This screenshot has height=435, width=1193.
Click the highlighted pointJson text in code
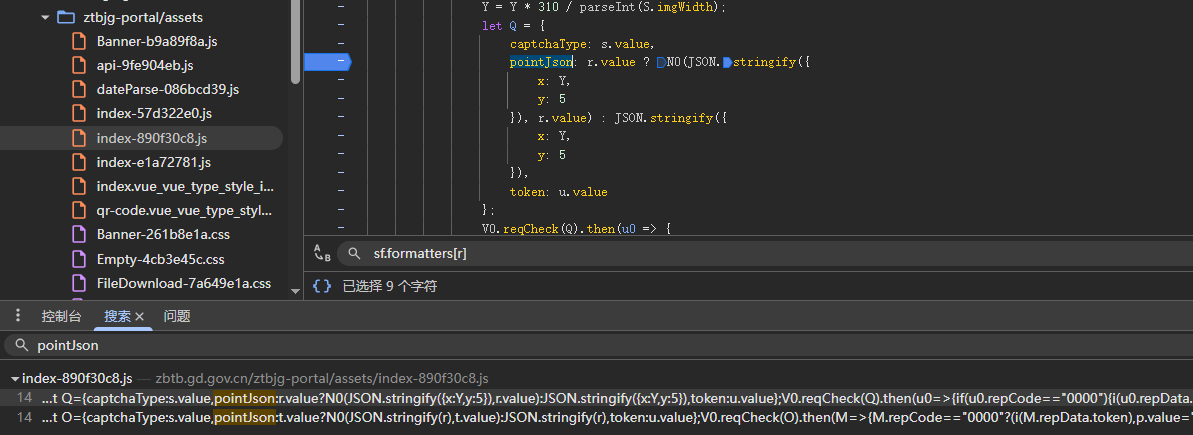(541, 62)
